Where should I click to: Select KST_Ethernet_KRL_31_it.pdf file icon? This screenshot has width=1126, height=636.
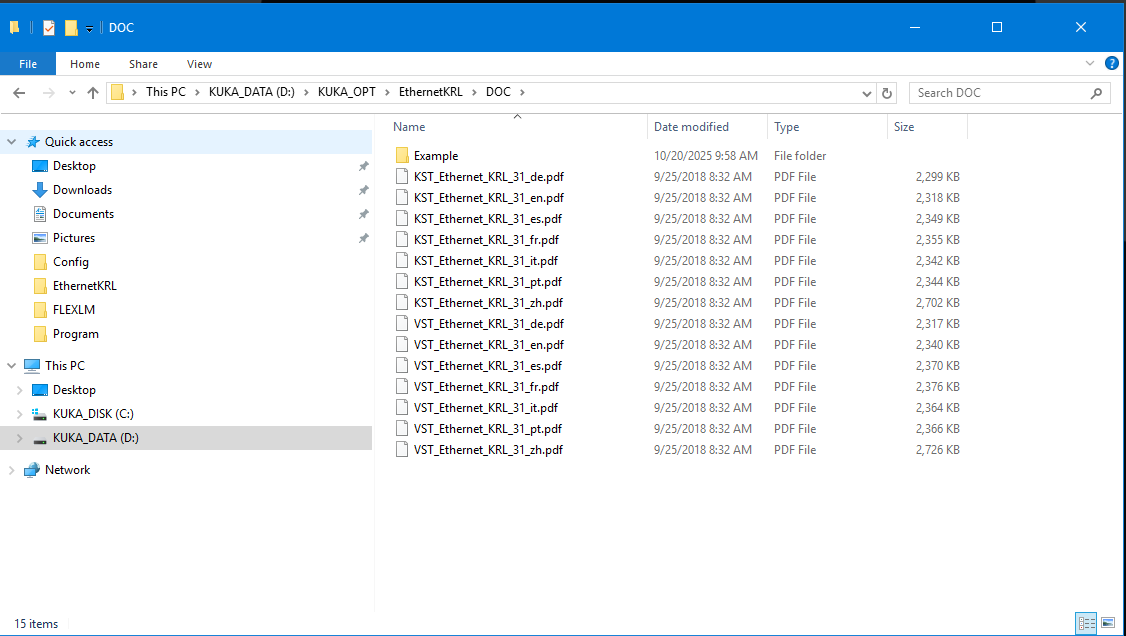(402, 261)
